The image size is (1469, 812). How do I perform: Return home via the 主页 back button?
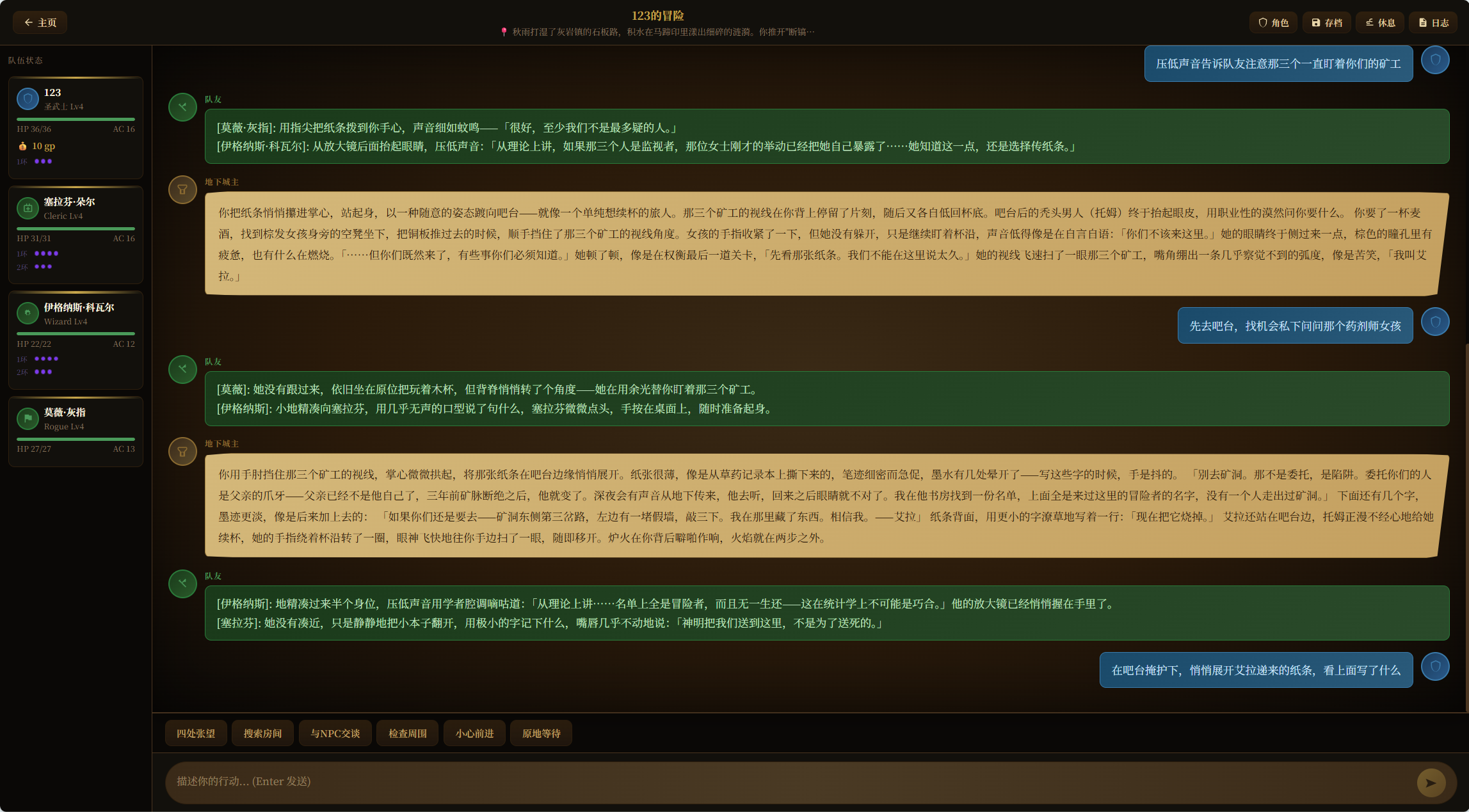[40, 22]
